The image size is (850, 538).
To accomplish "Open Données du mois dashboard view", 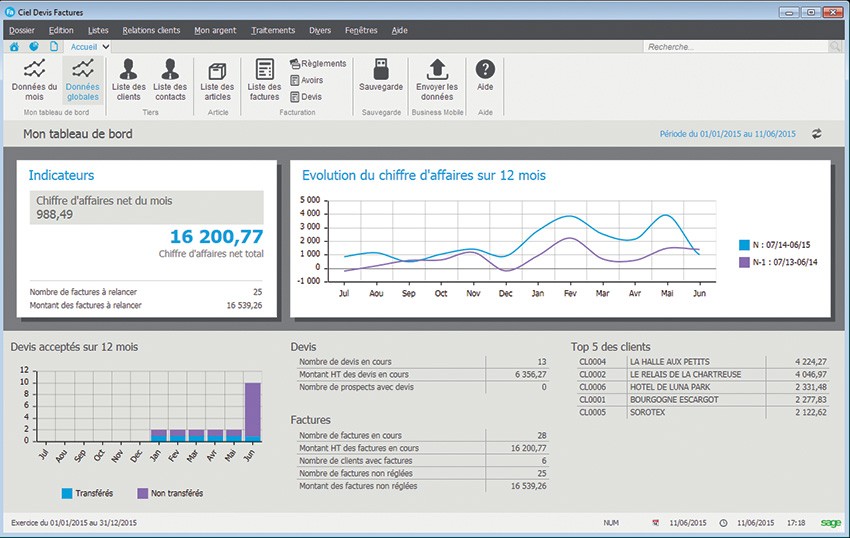I will pos(35,80).
